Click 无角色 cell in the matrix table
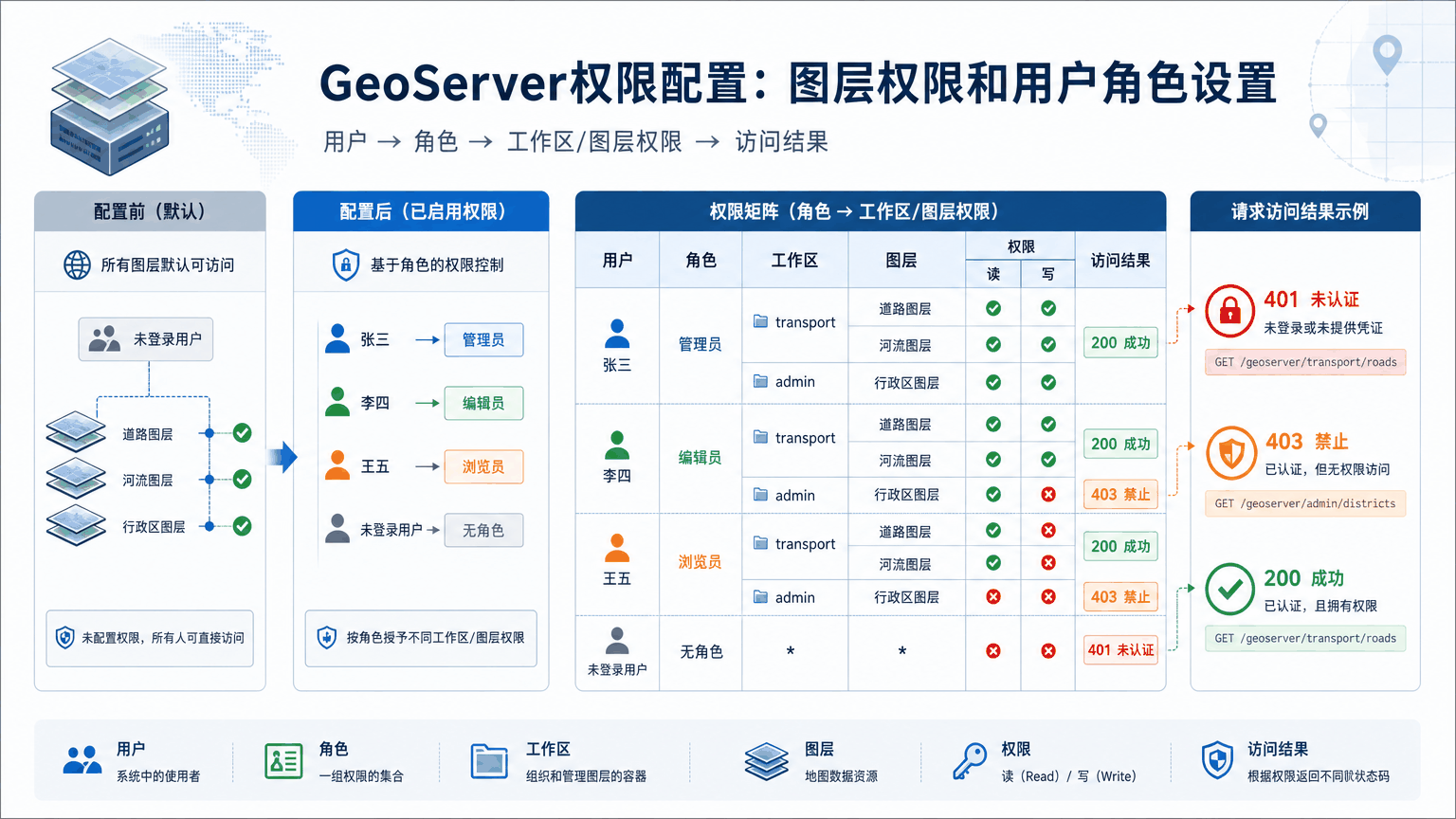Screen dimensions: 1456x819 701,651
